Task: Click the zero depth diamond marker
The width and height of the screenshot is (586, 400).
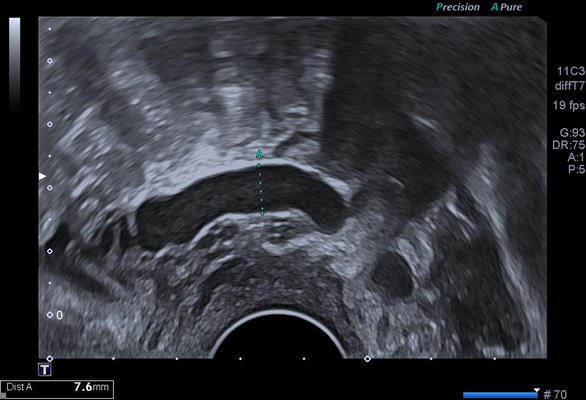Action: pos(50,315)
